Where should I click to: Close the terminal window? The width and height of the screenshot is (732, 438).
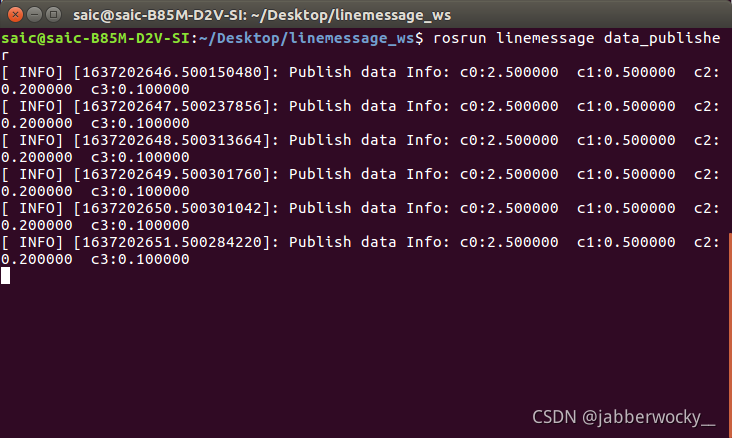click(15, 14)
